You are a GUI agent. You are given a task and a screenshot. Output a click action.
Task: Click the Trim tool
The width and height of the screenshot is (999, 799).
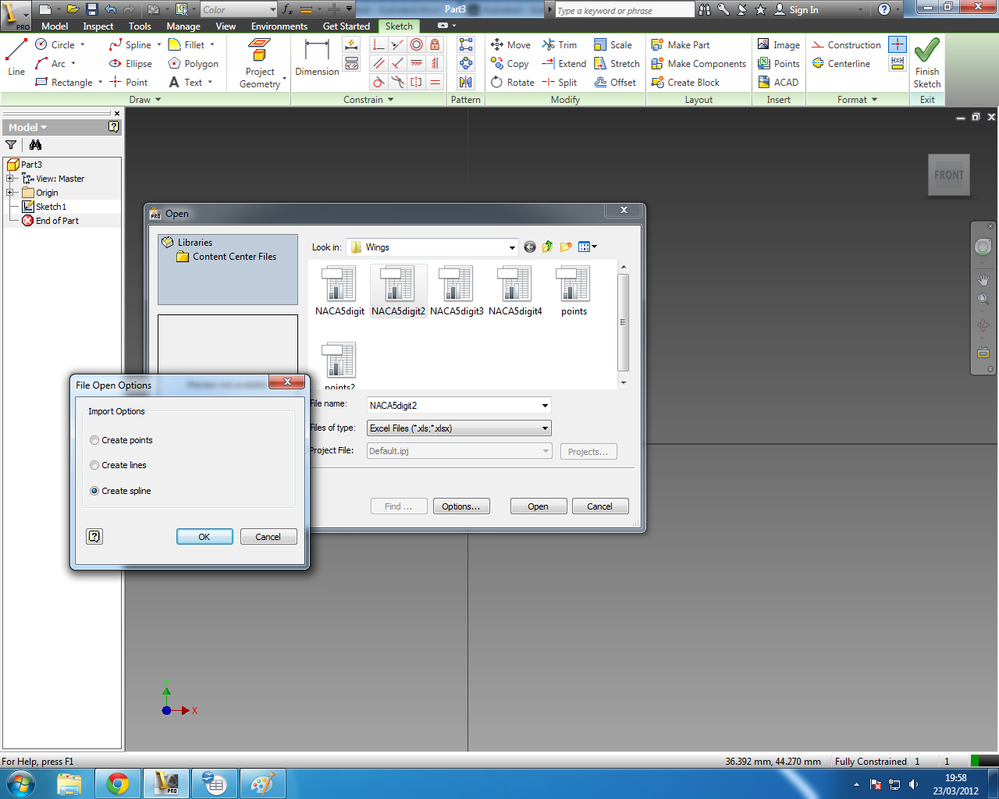559,45
